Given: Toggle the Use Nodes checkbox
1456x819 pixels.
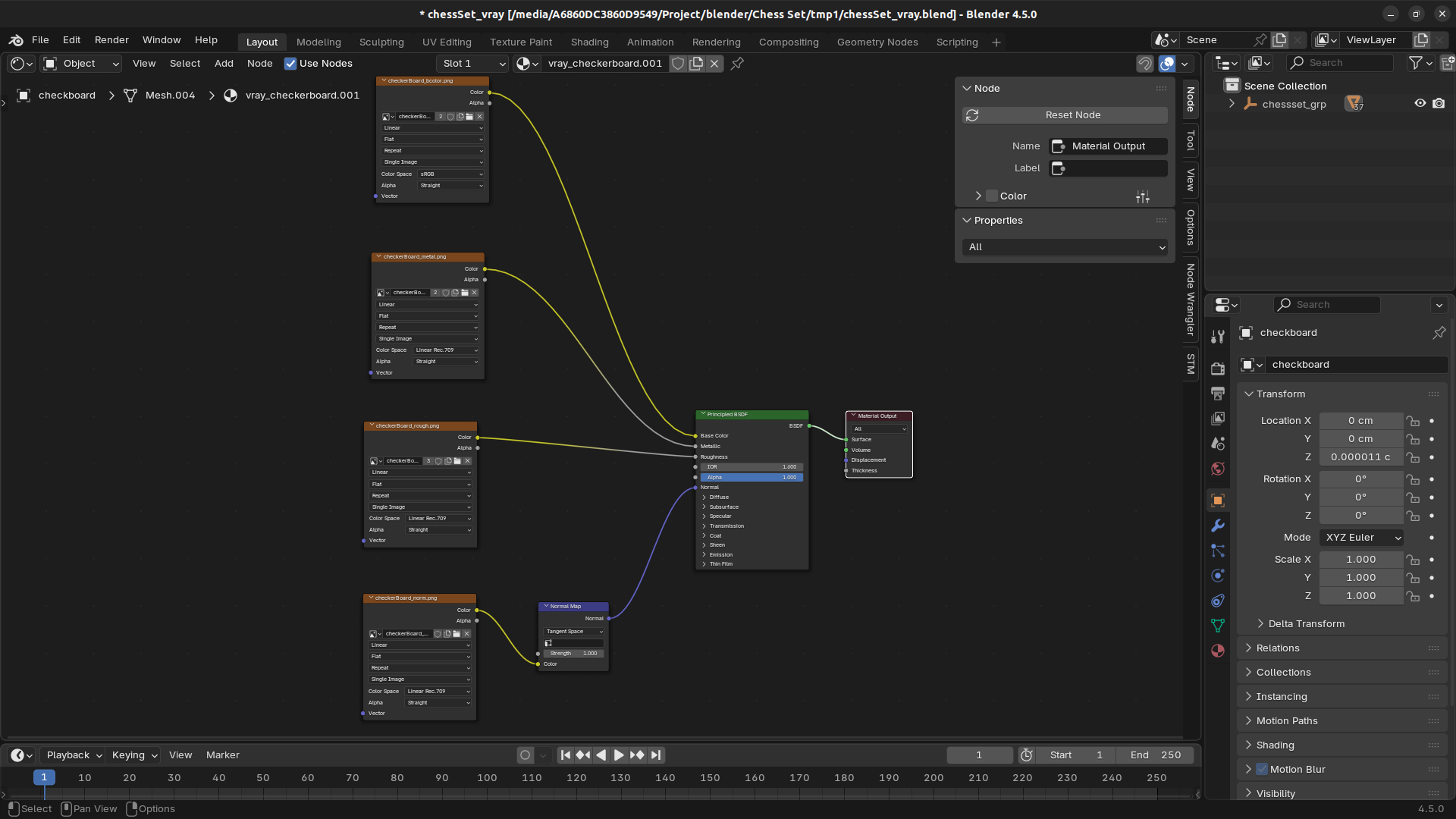Looking at the screenshot, I should 290,64.
